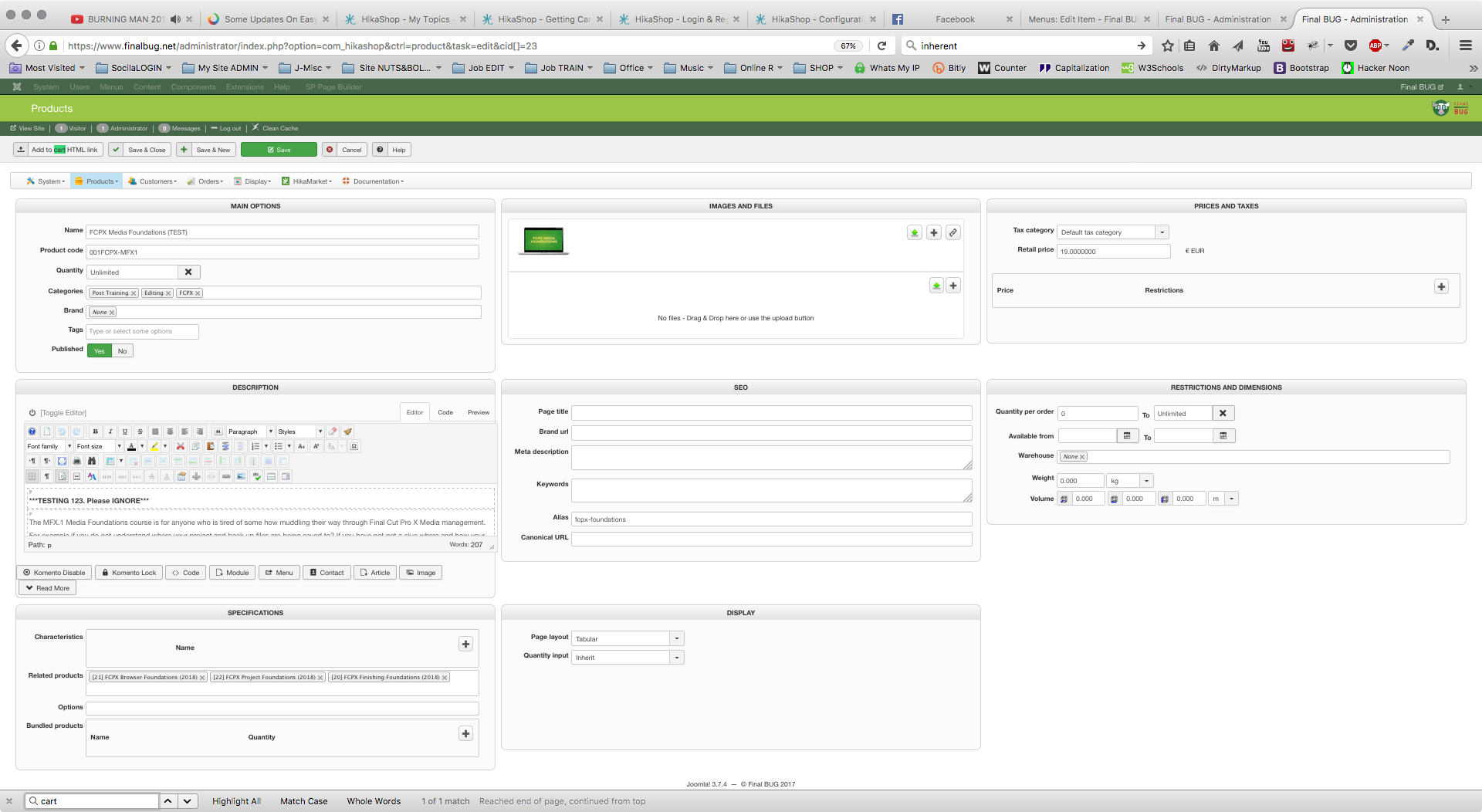Open the Extensions menu in Joomla bar
This screenshot has width=1482, height=812.
[x=245, y=87]
